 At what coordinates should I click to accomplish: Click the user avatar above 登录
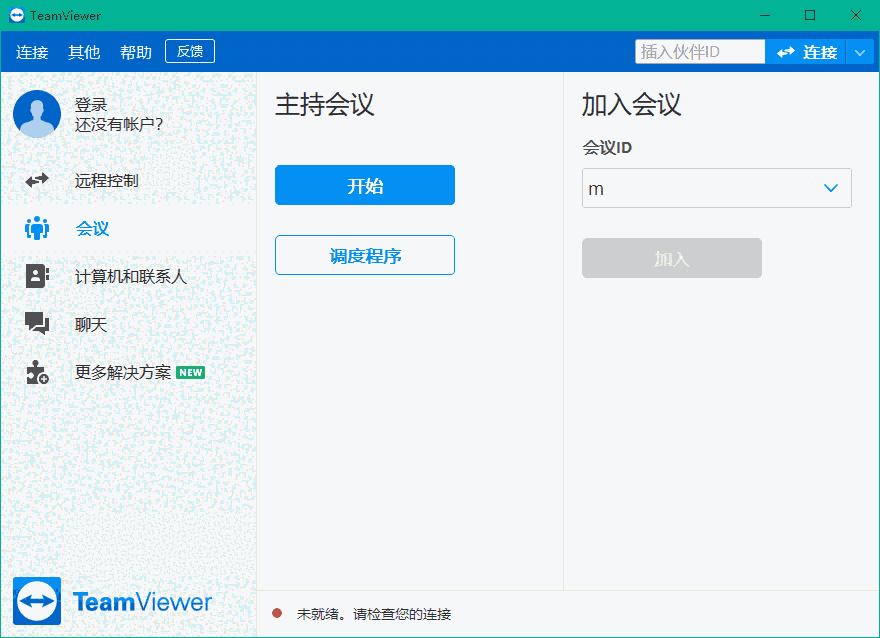[37, 114]
